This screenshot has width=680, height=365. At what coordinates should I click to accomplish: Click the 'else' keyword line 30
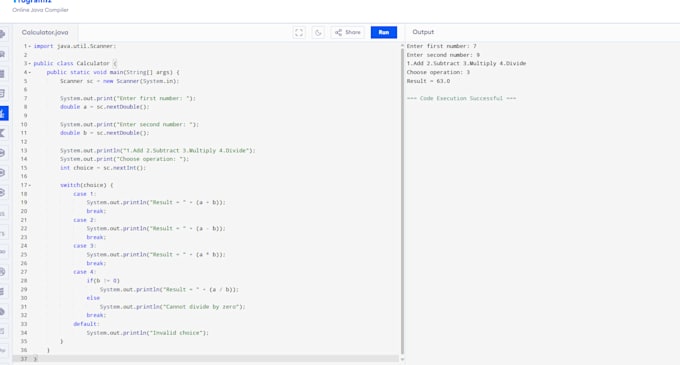pos(93,298)
